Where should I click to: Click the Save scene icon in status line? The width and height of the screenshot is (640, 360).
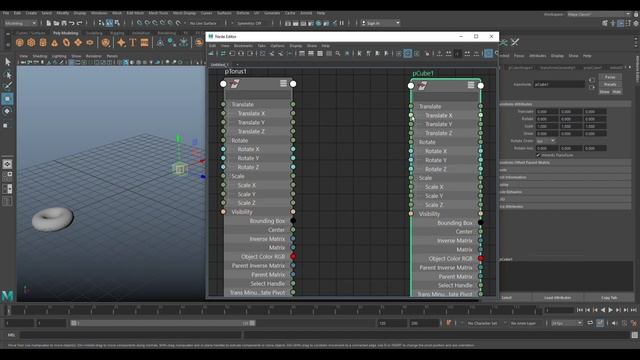[64, 23]
